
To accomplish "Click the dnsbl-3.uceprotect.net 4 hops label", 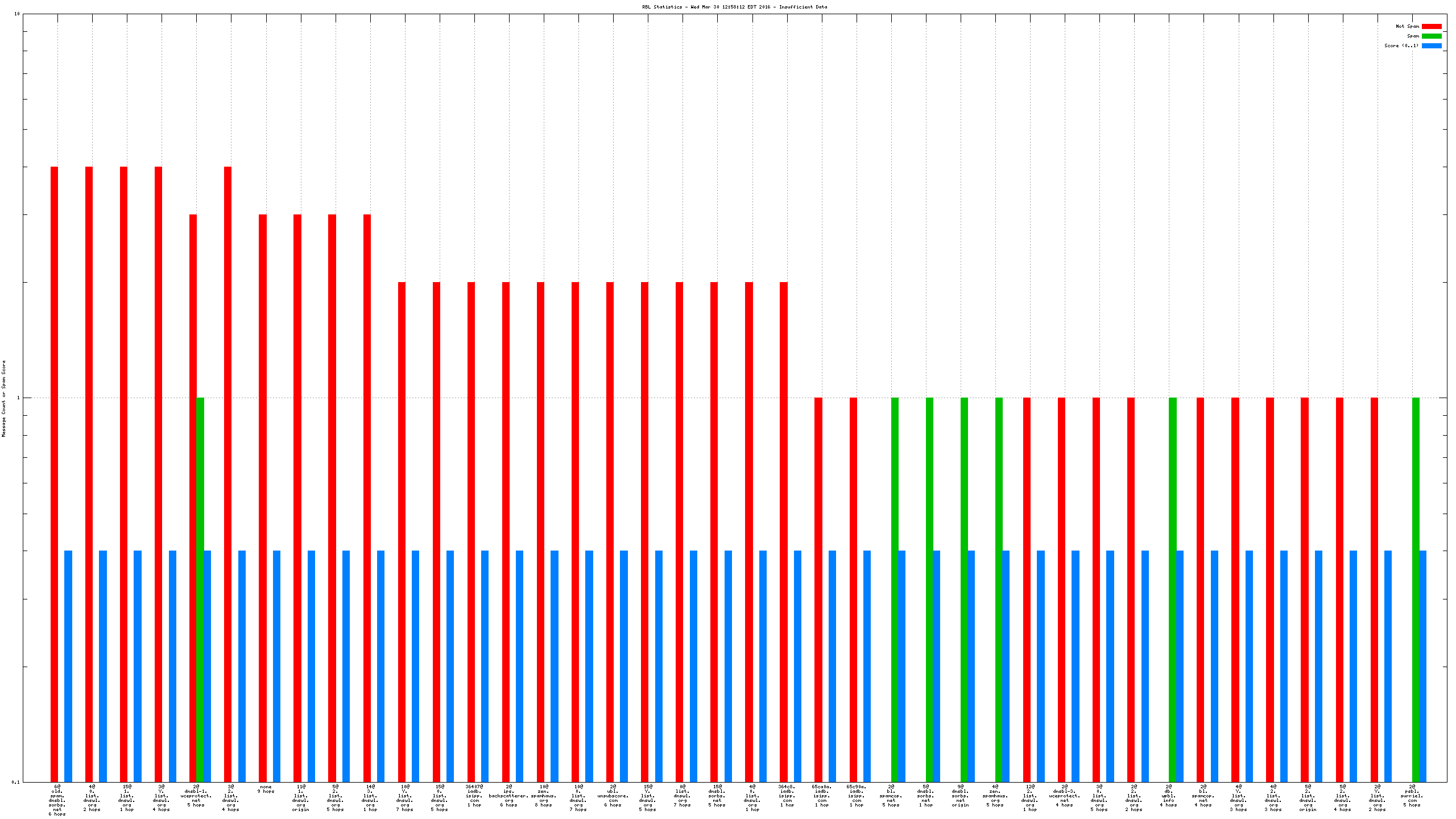I will point(1064,796).
